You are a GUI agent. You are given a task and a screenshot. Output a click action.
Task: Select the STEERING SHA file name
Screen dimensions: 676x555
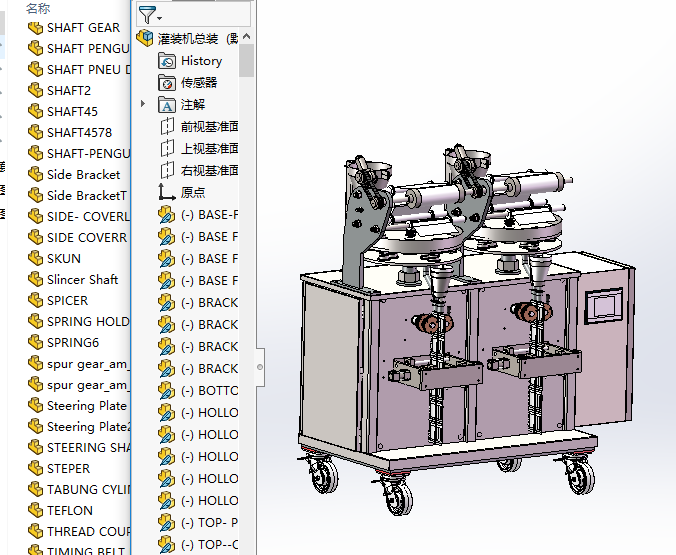88,448
